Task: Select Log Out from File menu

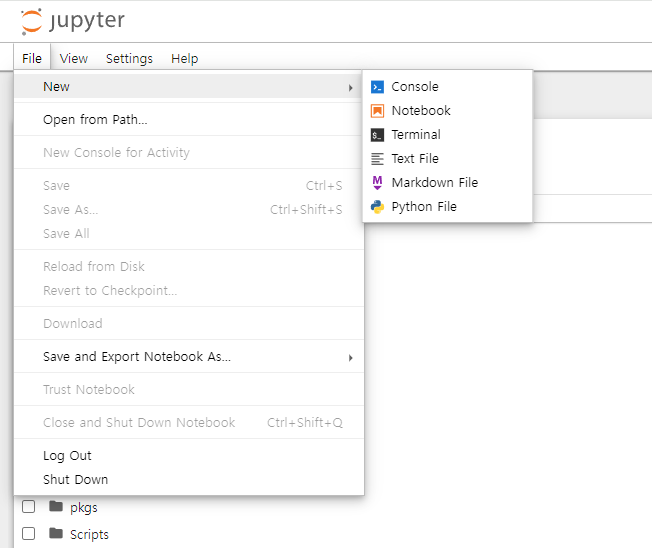Action: pyautogui.click(x=189, y=456)
